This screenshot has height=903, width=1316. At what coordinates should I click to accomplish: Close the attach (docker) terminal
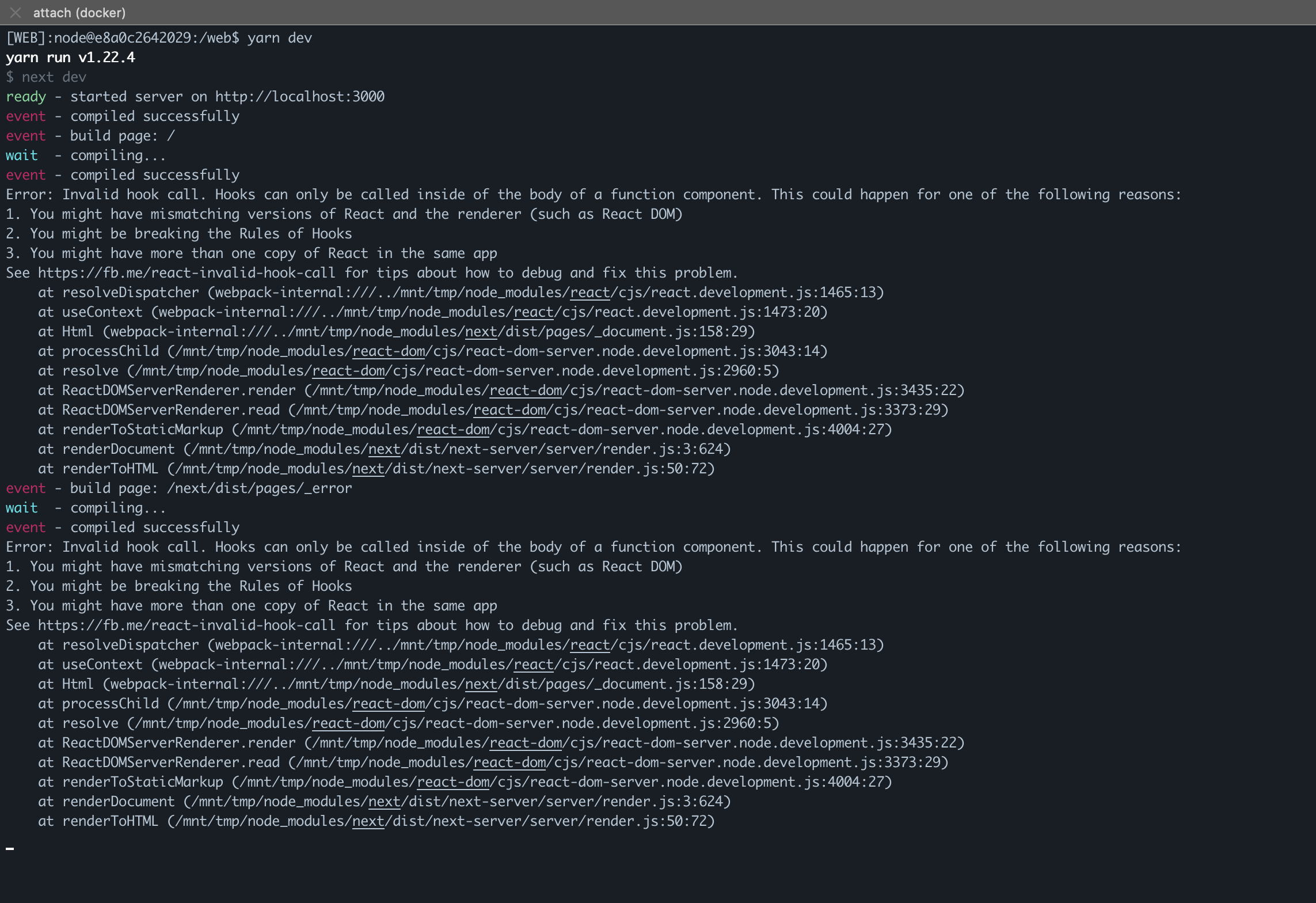[x=14, y=12]
